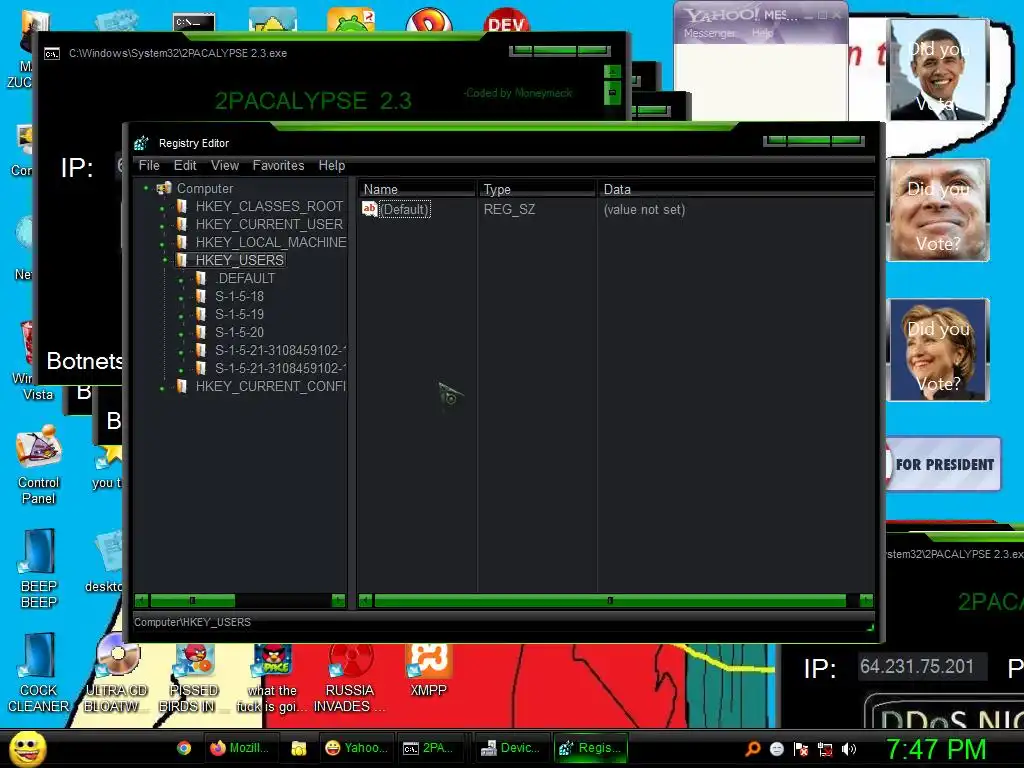
Task: Click the values pane horizontal scrollbar thumb
Action: tap(610, 600)
